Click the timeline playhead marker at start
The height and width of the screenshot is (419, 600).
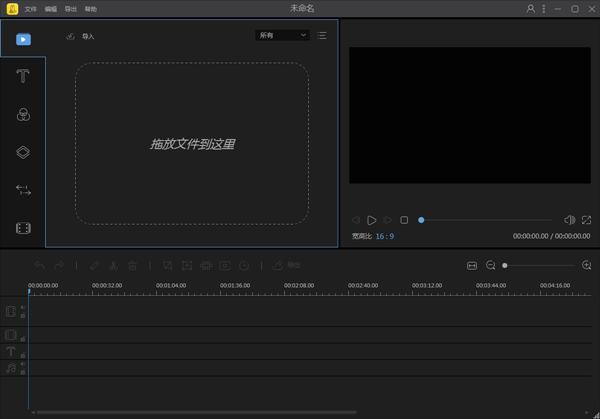pos(29,292)
